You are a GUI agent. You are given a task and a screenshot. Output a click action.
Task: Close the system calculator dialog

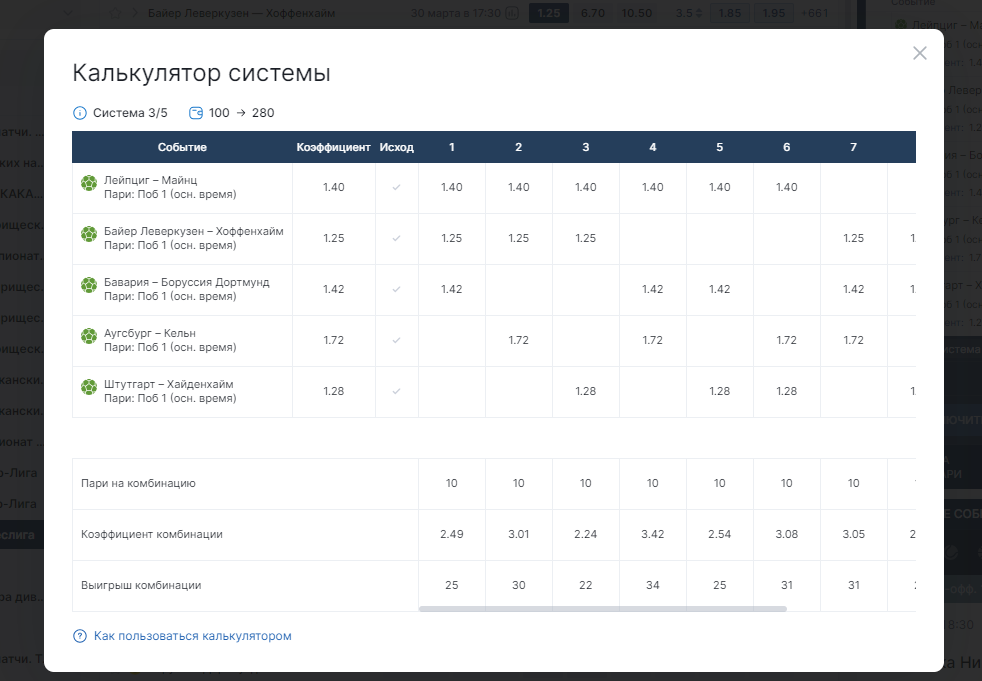[919, 53]
